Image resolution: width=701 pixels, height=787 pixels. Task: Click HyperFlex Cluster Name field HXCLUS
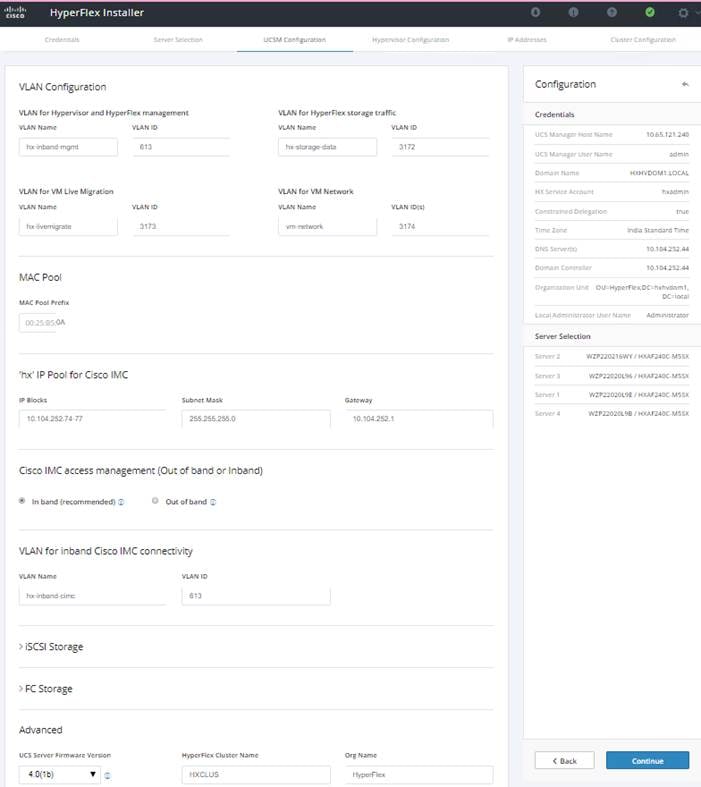click(x=256, y=774)
